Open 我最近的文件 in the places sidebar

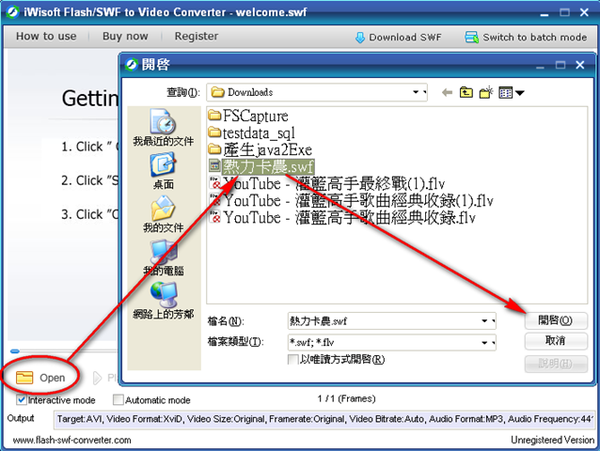[x=163, y=127]
